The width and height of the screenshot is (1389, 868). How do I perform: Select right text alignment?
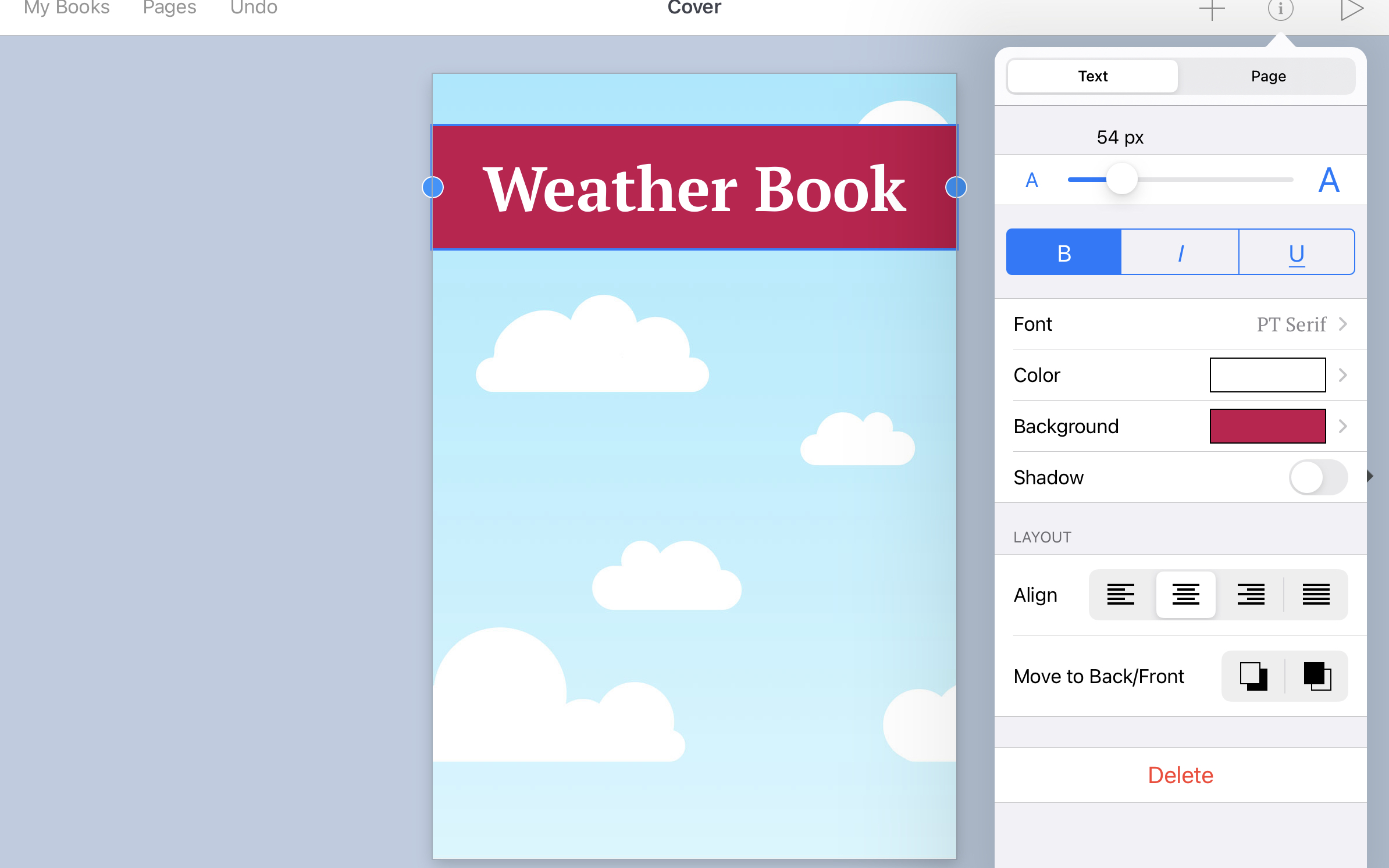(1251, 594)
